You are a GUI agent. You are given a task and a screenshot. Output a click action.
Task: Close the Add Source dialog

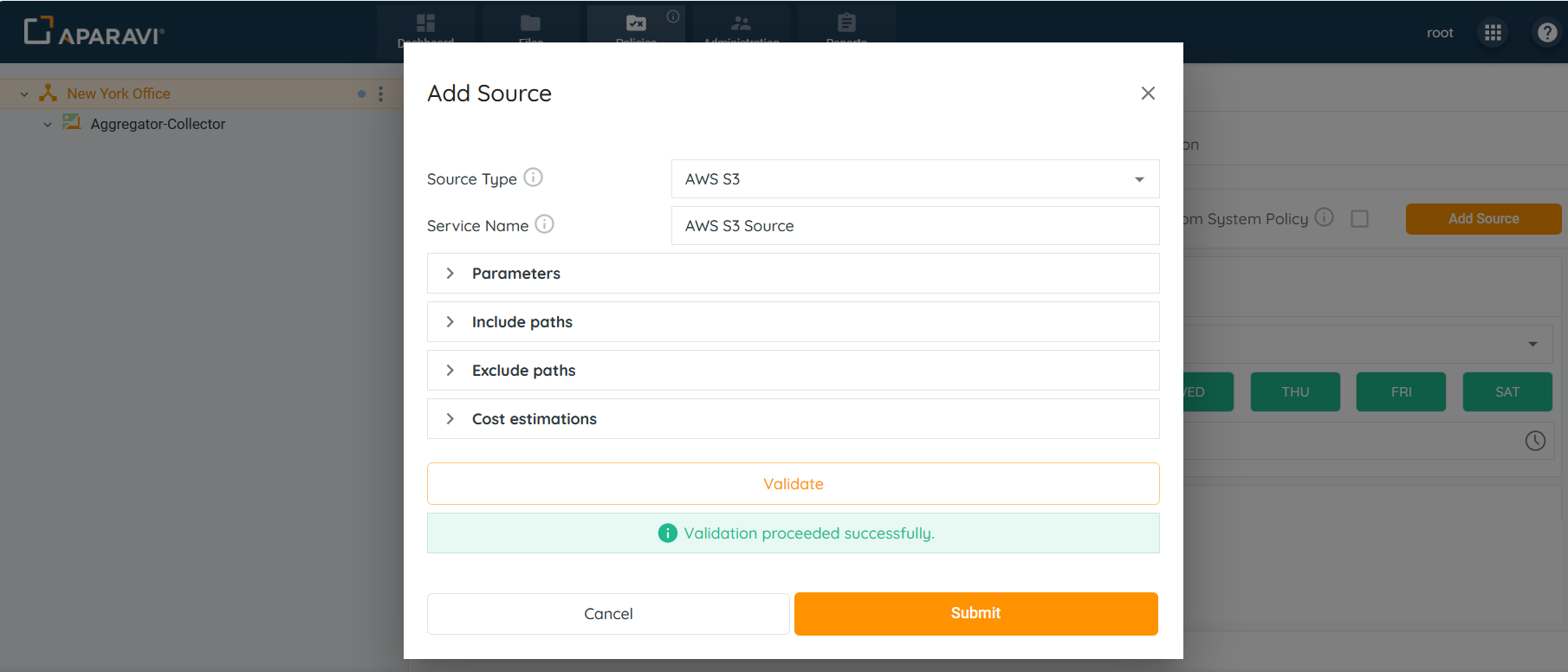(1148, 93)
